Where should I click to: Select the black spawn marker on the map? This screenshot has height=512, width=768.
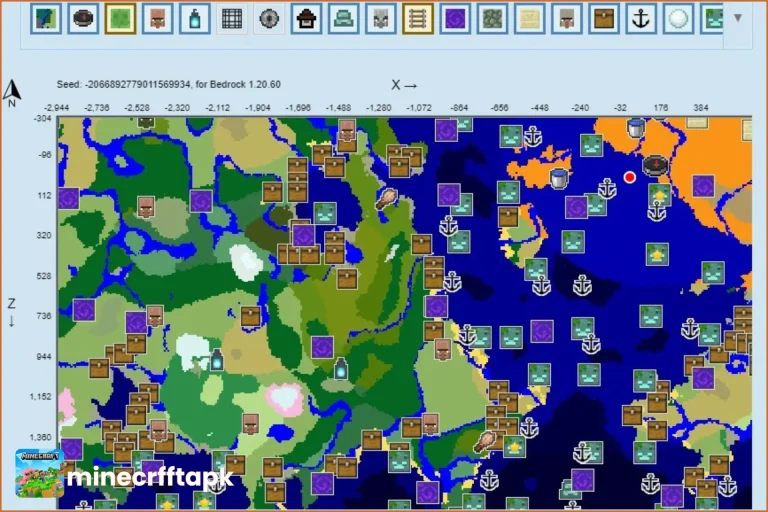pos(655,165)
